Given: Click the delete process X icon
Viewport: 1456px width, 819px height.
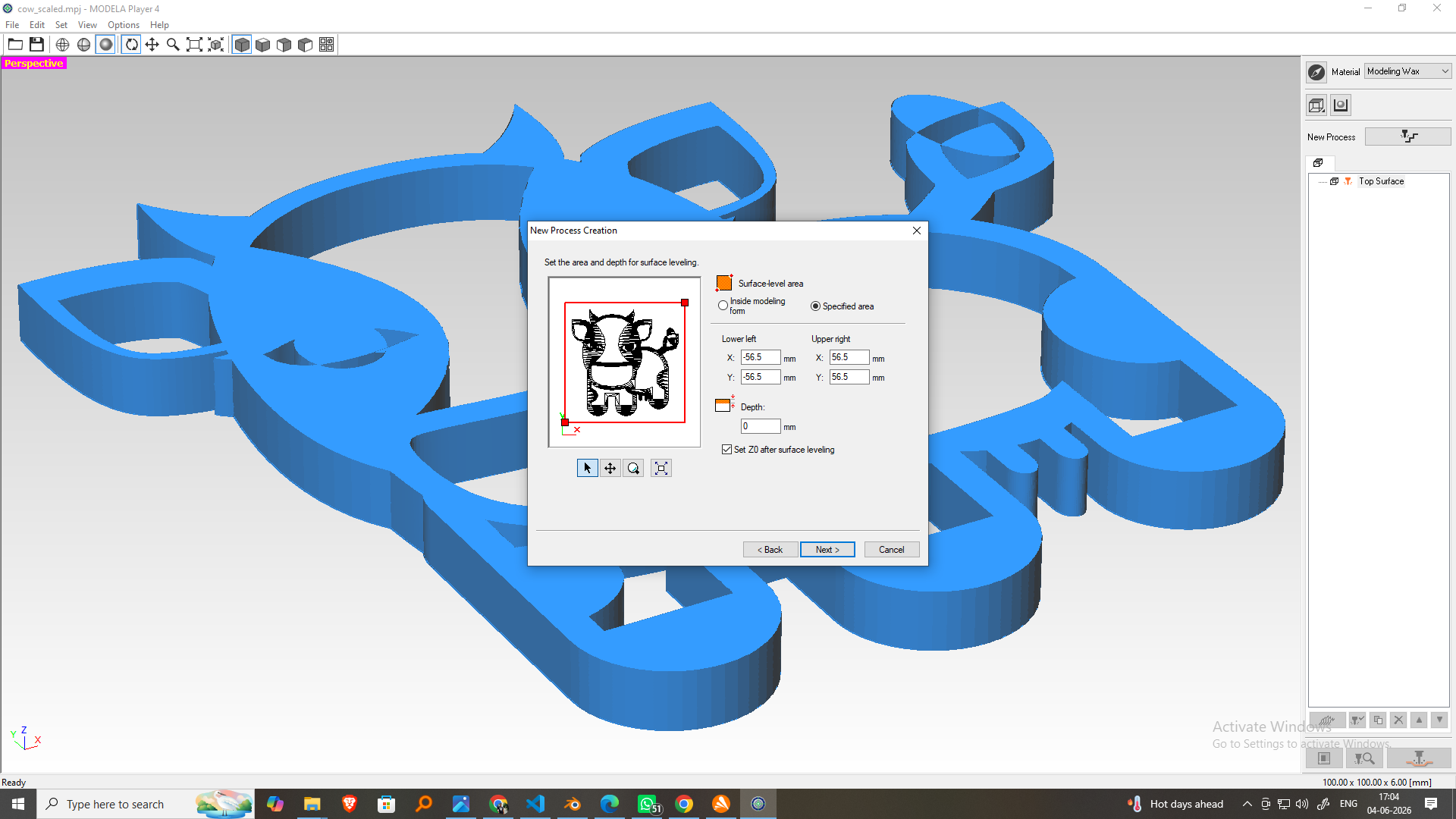Looking at the screenshot, I should pyautogui.click(x=1398, y=720).
